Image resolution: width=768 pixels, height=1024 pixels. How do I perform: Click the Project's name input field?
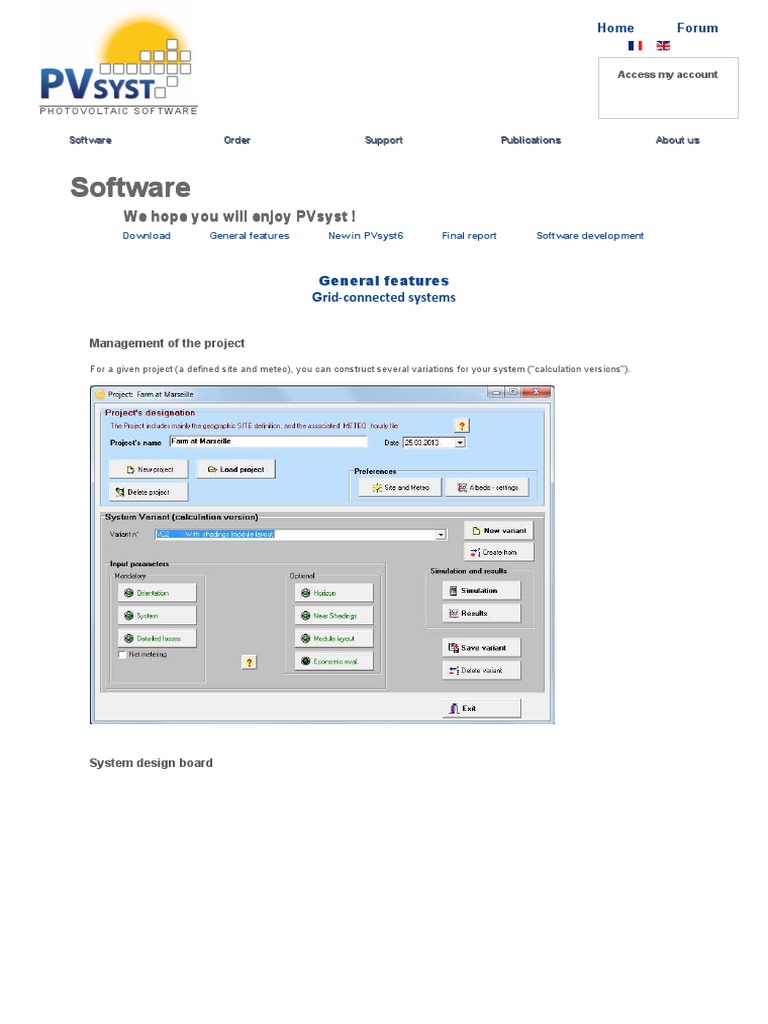point(268,441)
